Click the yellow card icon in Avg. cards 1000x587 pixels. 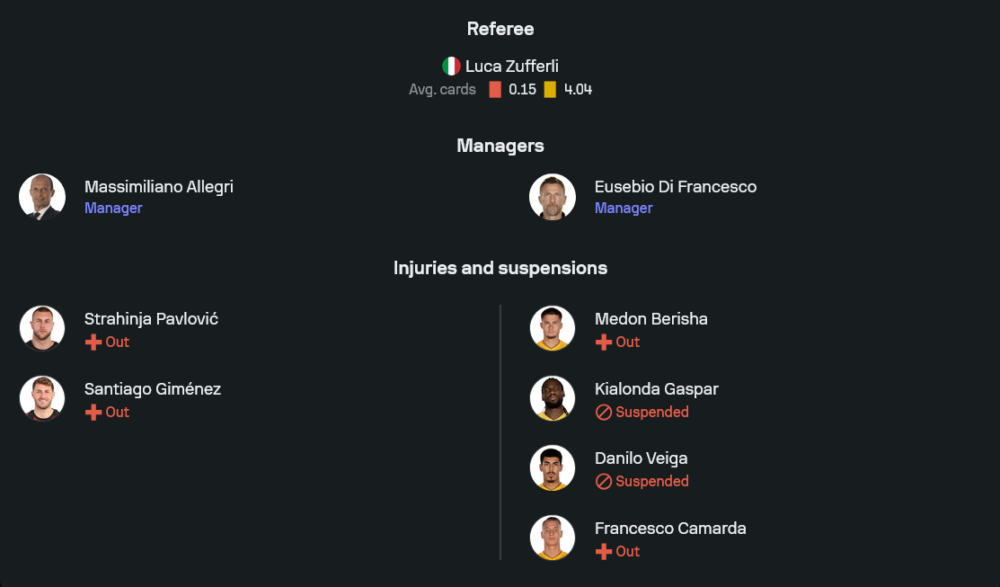tap(550, 89)
